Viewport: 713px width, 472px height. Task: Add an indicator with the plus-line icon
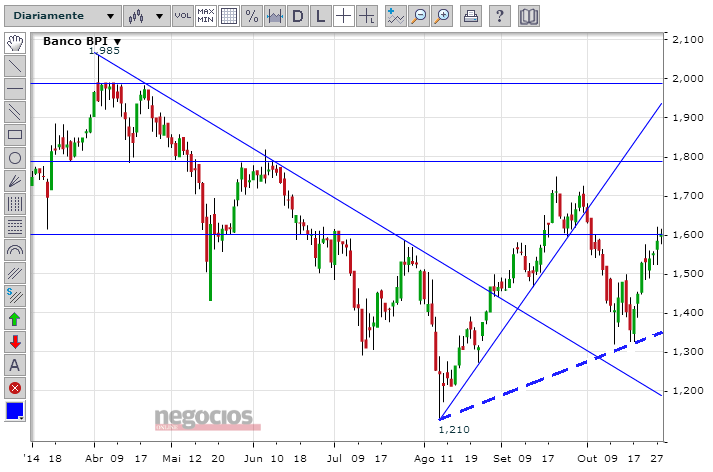coord(396,16)
